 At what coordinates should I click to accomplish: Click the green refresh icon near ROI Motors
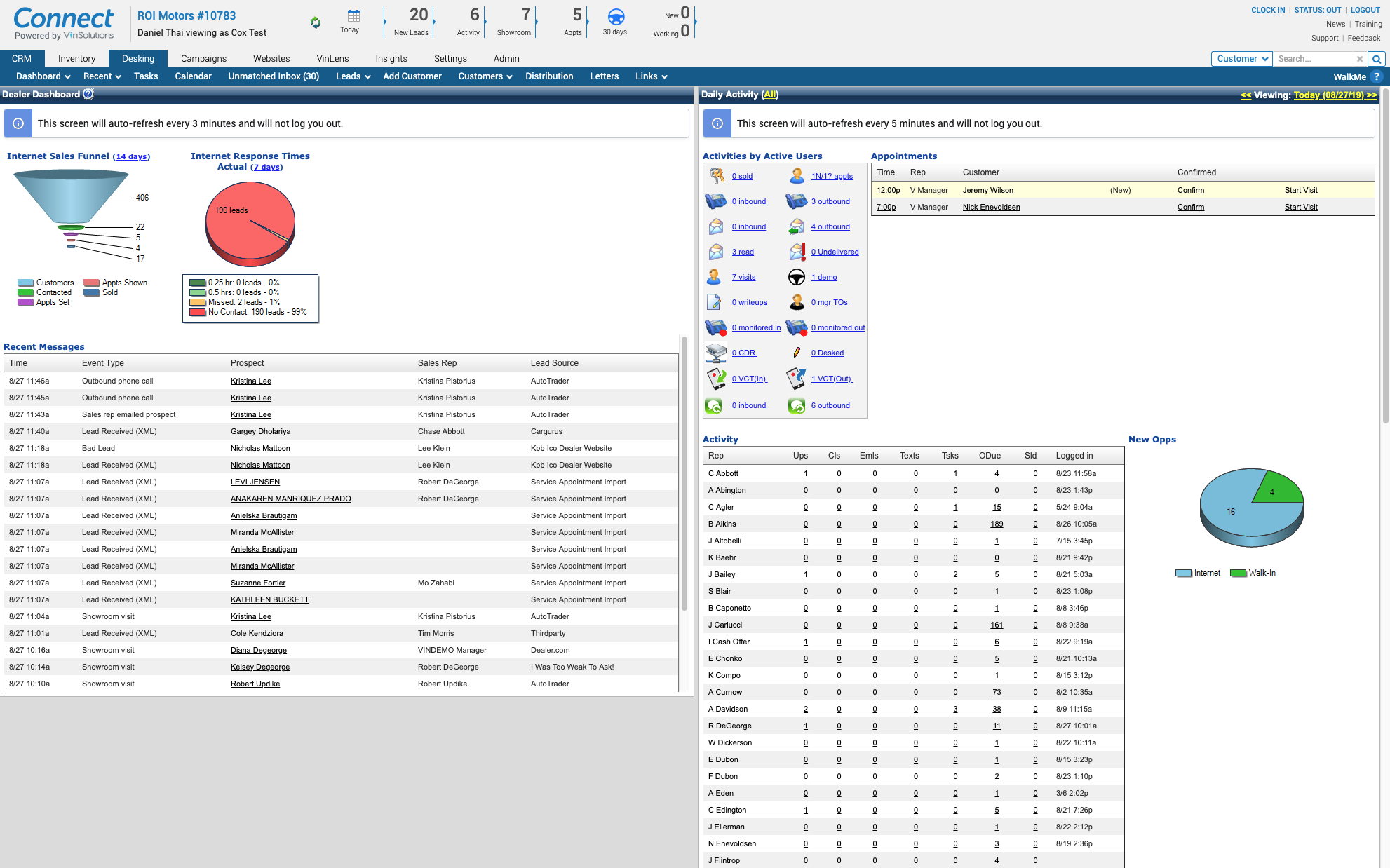(x=315, y=21)
